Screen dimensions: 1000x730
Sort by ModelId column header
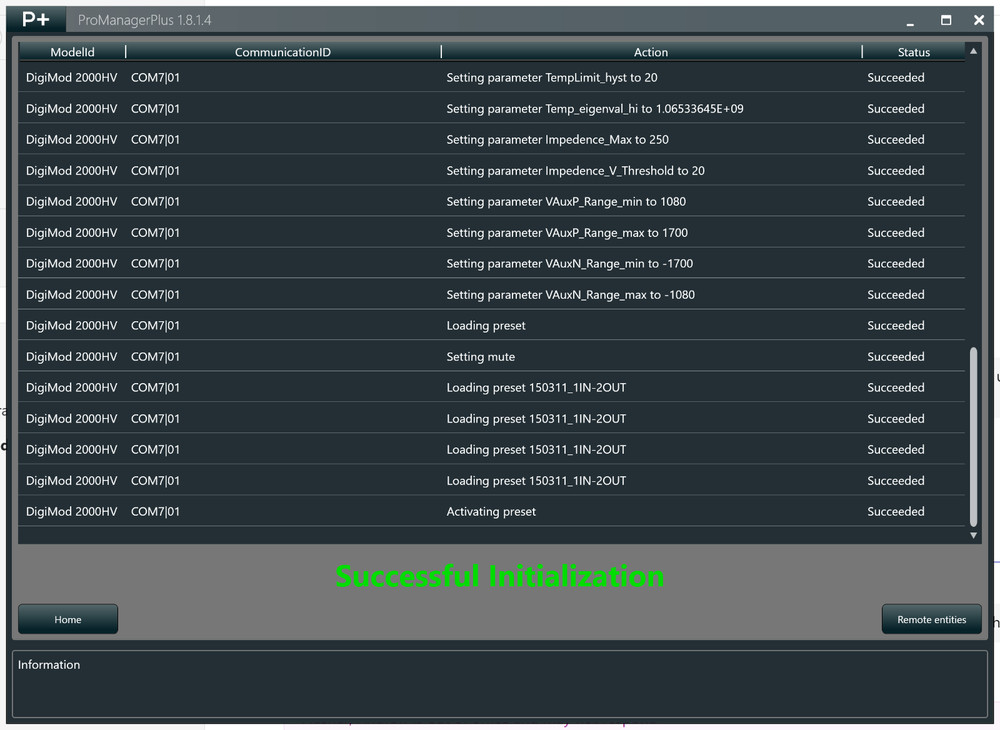(72, 52)
